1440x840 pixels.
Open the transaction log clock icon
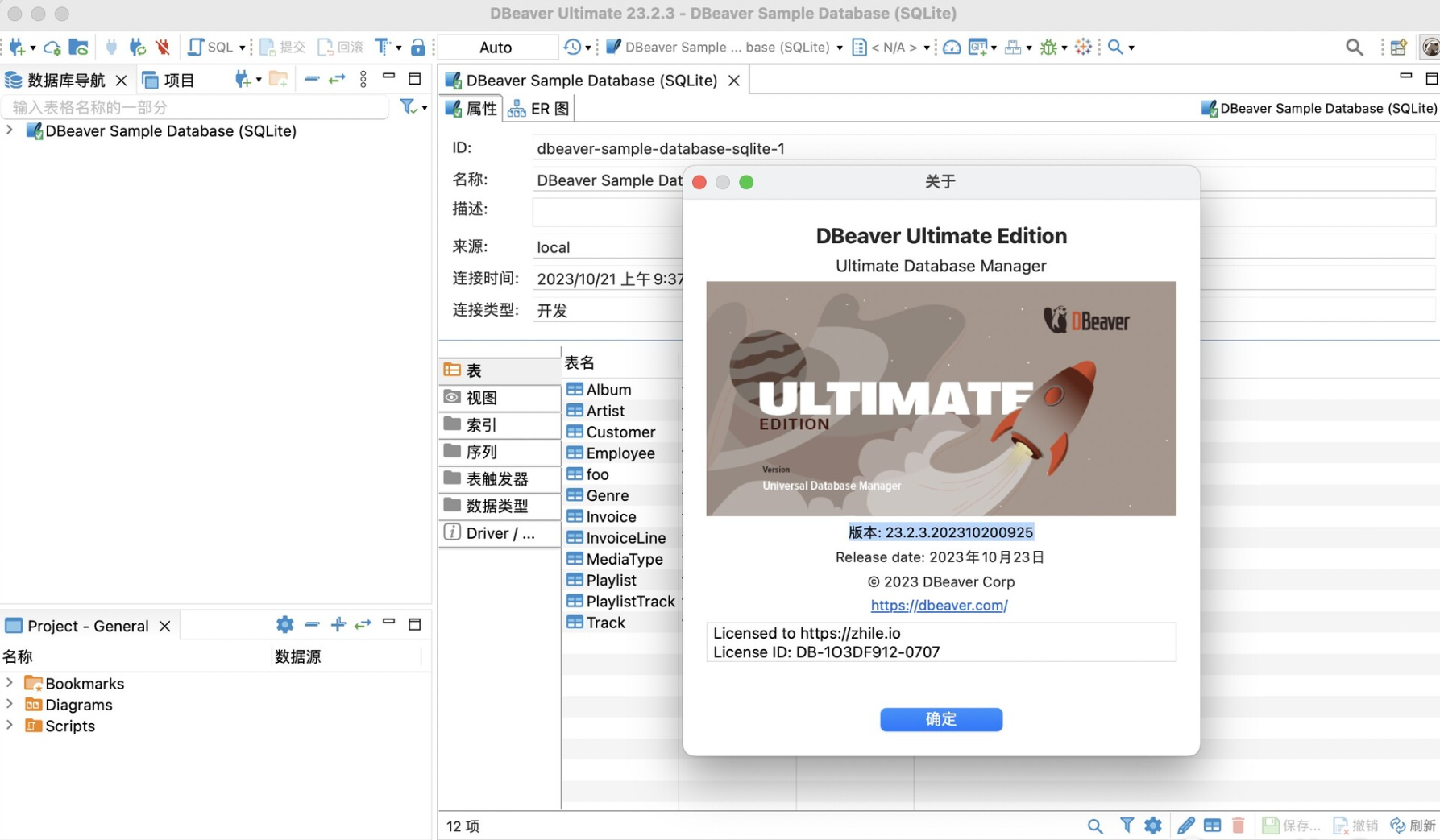pos(572,47)
